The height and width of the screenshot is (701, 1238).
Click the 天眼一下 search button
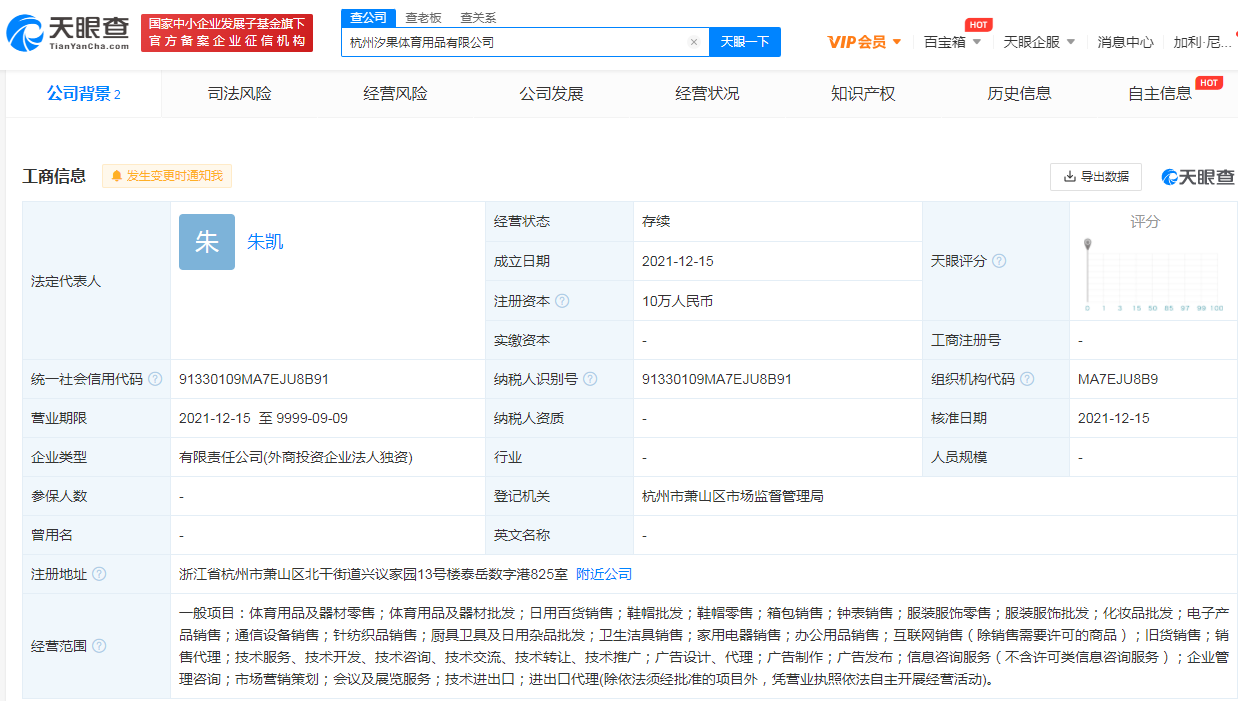(x=745, y=41)
